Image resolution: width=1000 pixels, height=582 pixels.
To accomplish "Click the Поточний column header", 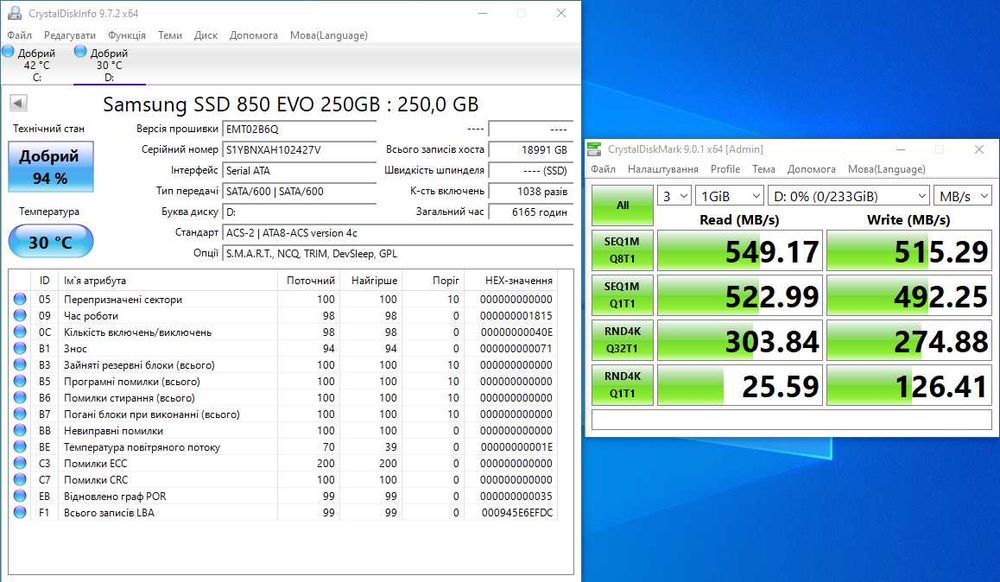I will click(309, 280).
